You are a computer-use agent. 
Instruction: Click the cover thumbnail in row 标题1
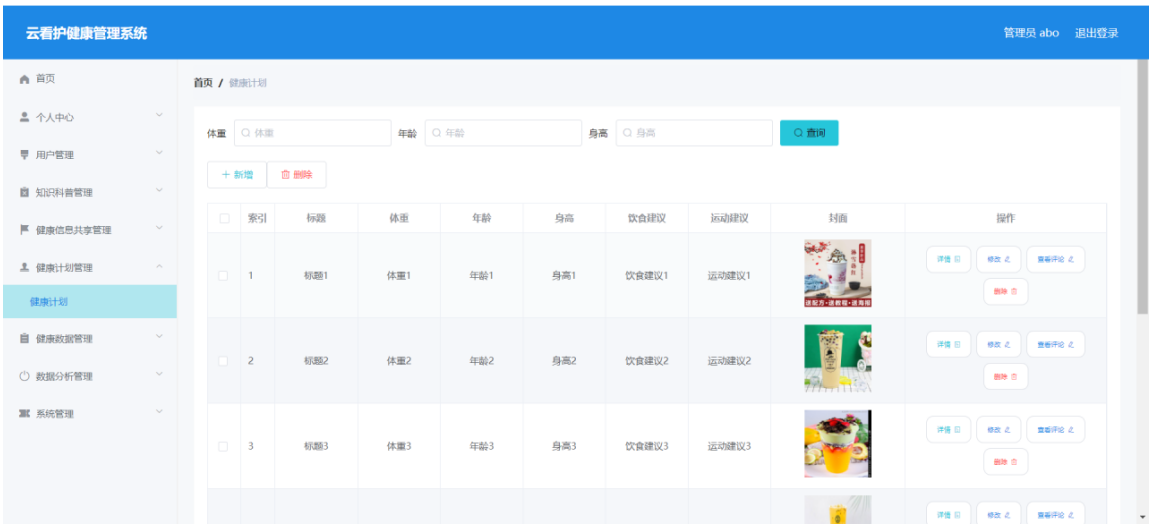pos(837,273)
